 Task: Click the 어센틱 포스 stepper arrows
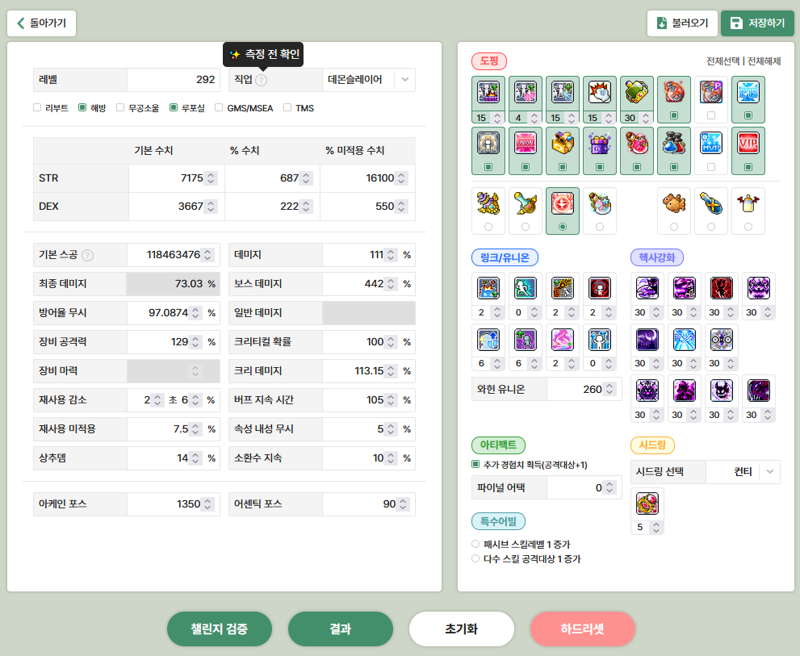(x=403, y=504)
